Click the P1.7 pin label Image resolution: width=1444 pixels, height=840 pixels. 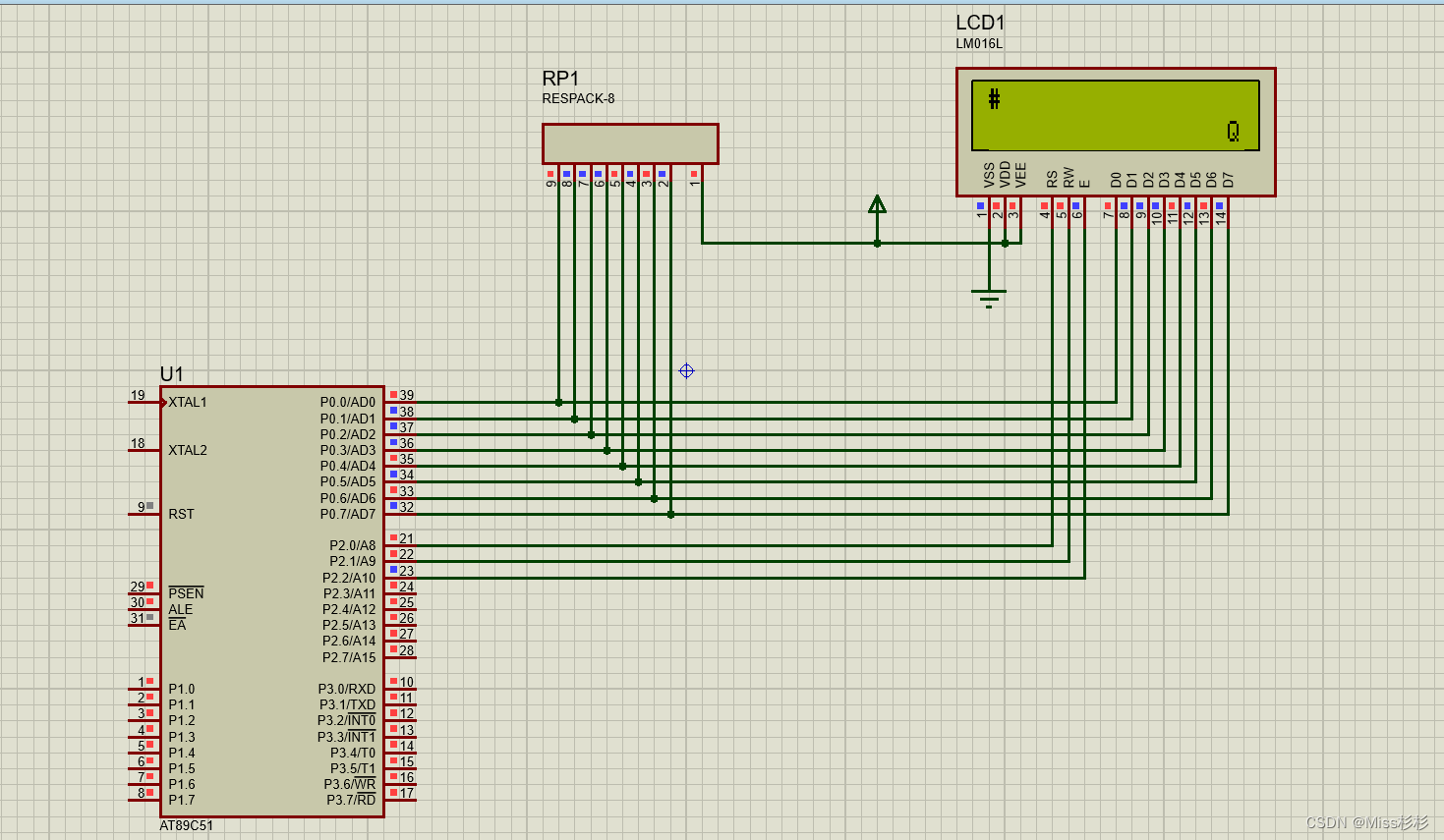182,800
